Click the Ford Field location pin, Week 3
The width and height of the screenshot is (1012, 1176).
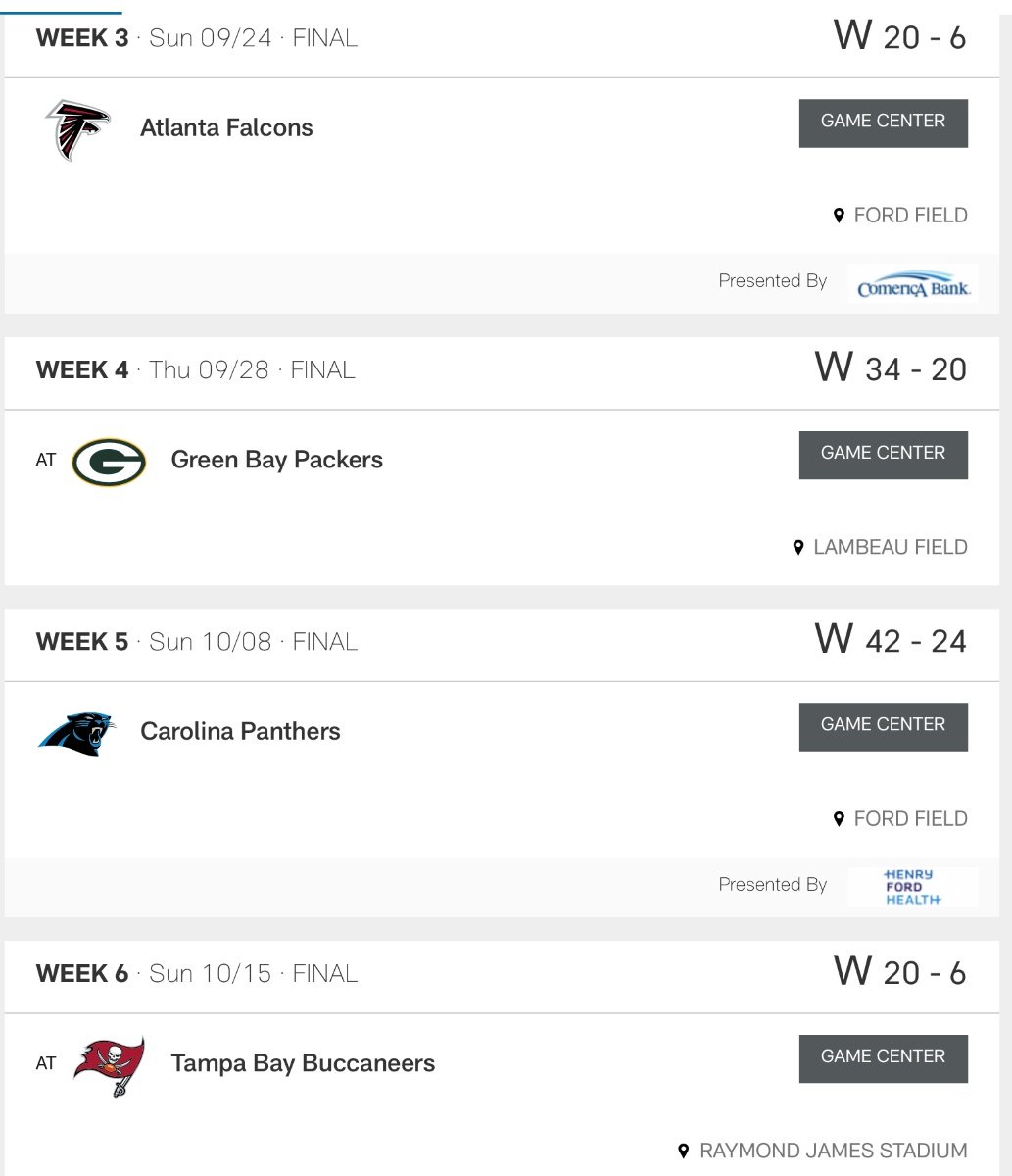pos(839,216)
